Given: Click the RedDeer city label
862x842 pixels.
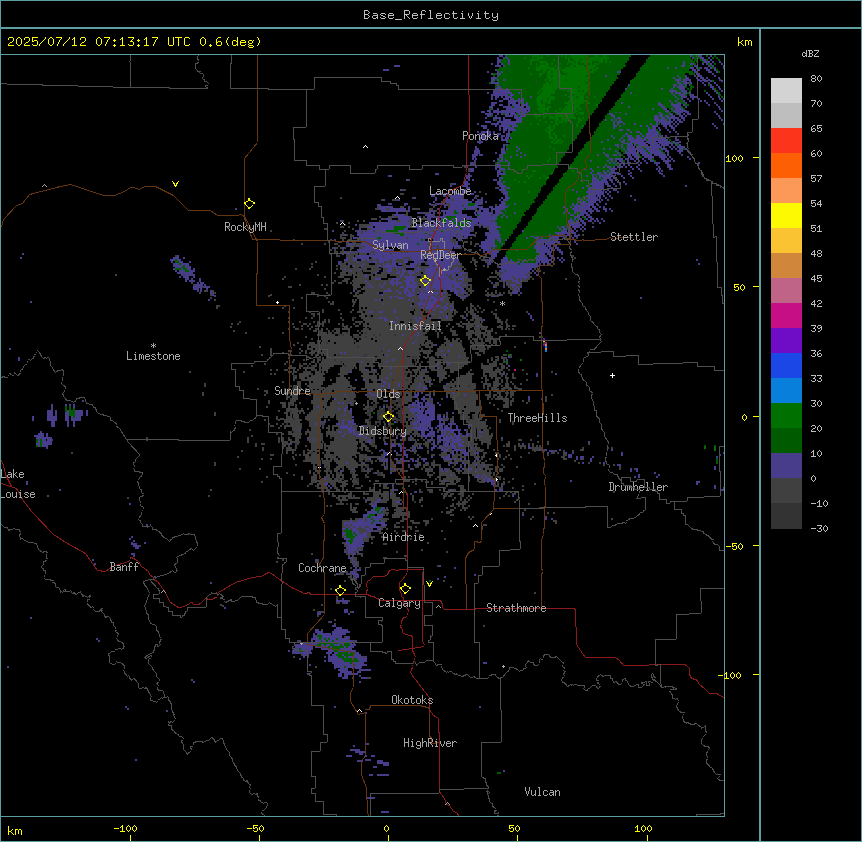Looking at the screenshot, I should coord(440,255).
